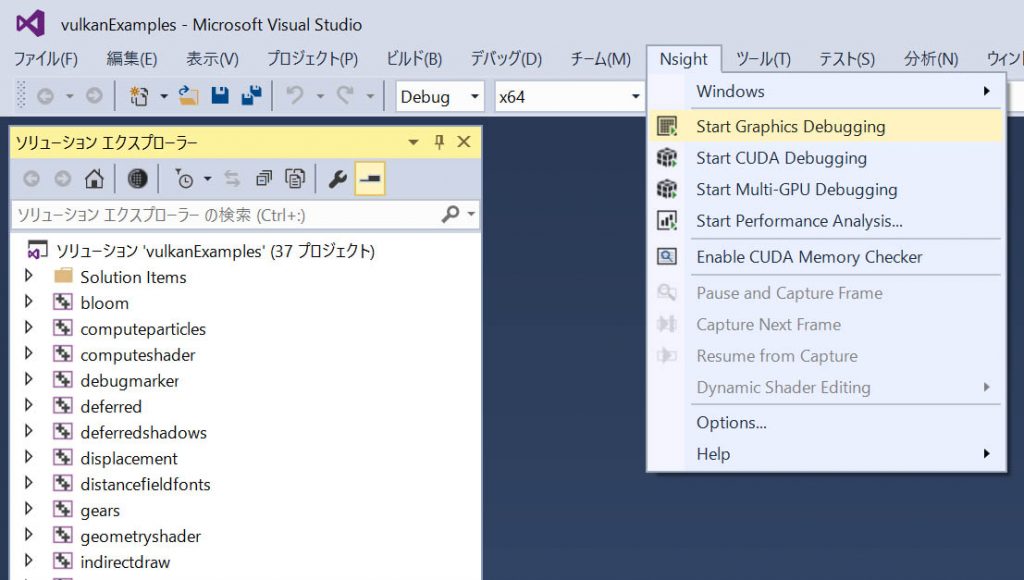Open Help submenu in Nsight menu
This screenshot has height=580, width=1024.
click(826, 454)
